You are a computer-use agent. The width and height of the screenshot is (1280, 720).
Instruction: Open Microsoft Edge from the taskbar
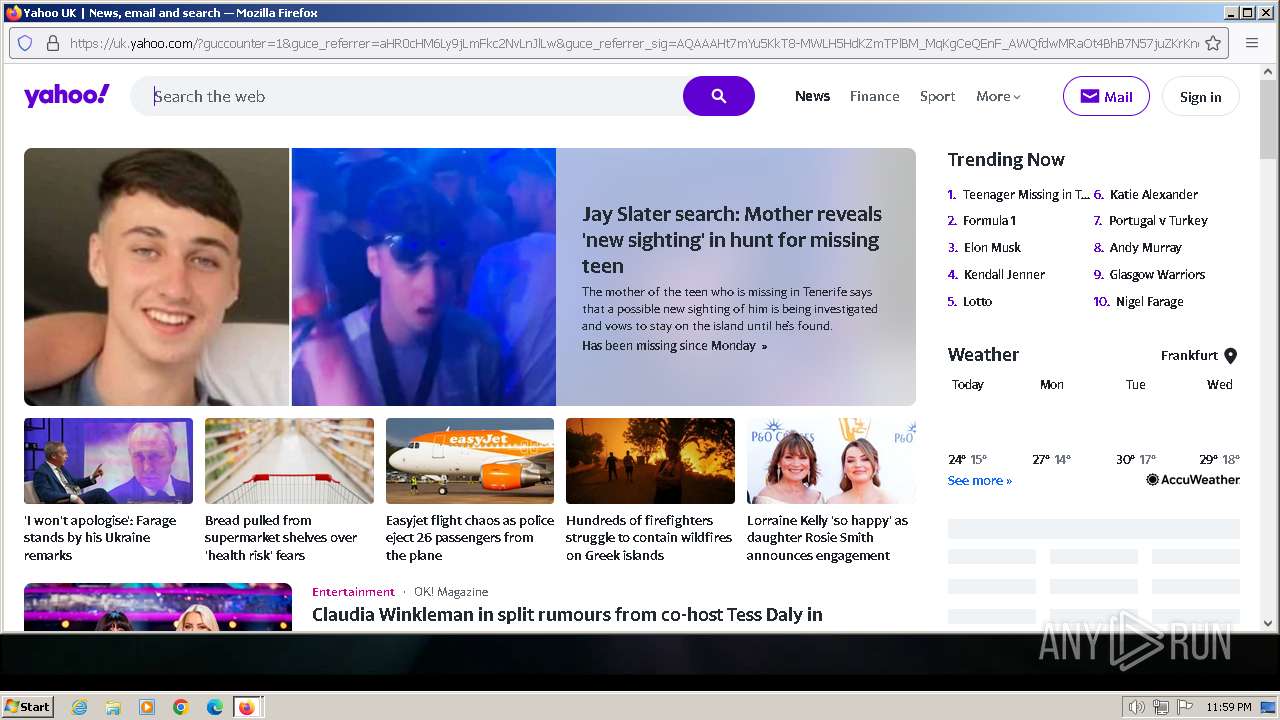214,707
